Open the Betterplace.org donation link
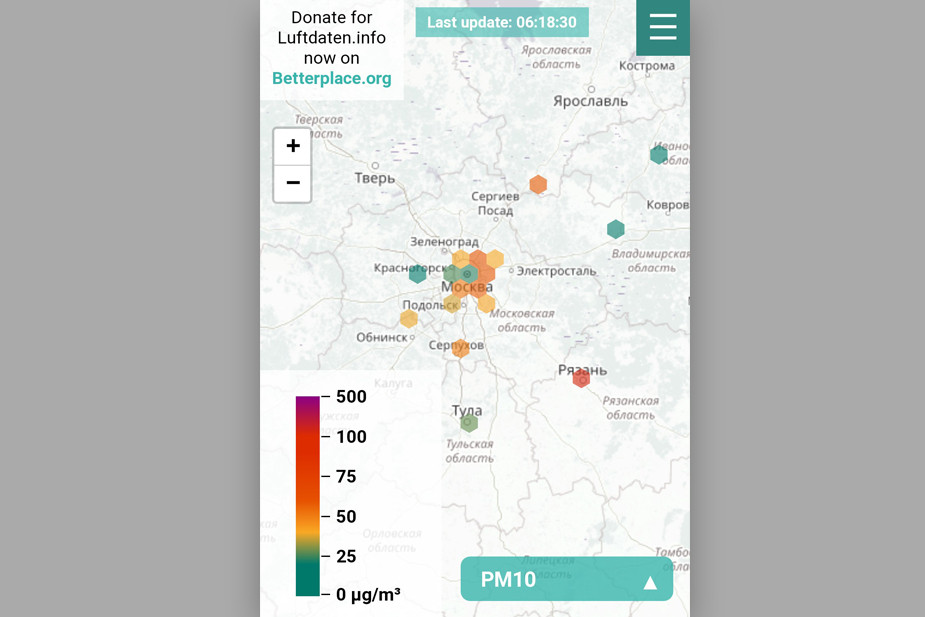The image size is (925, 617). (332, 78)
